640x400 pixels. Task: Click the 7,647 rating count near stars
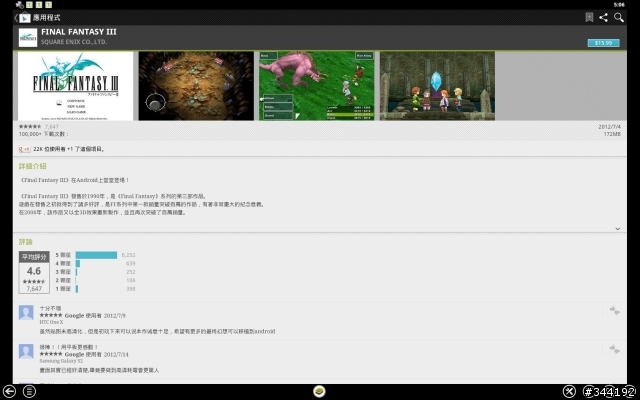(x=51, y=127)
